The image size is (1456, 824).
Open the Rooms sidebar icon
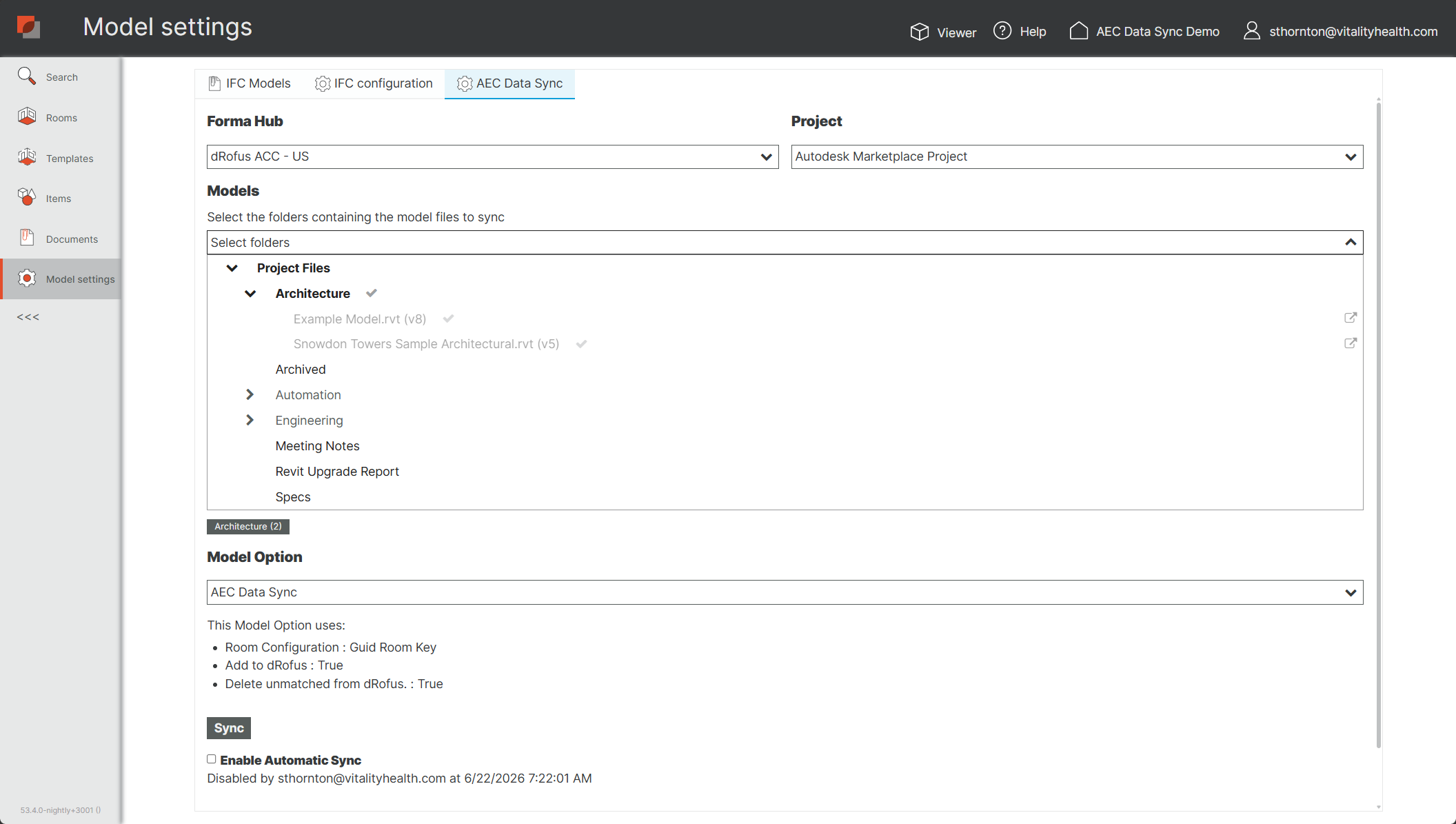27,117
